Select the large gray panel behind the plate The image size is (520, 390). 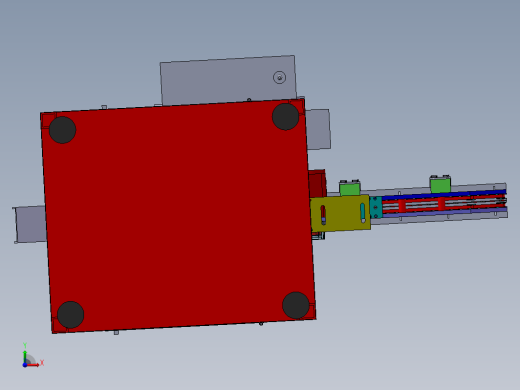(228, 80)
